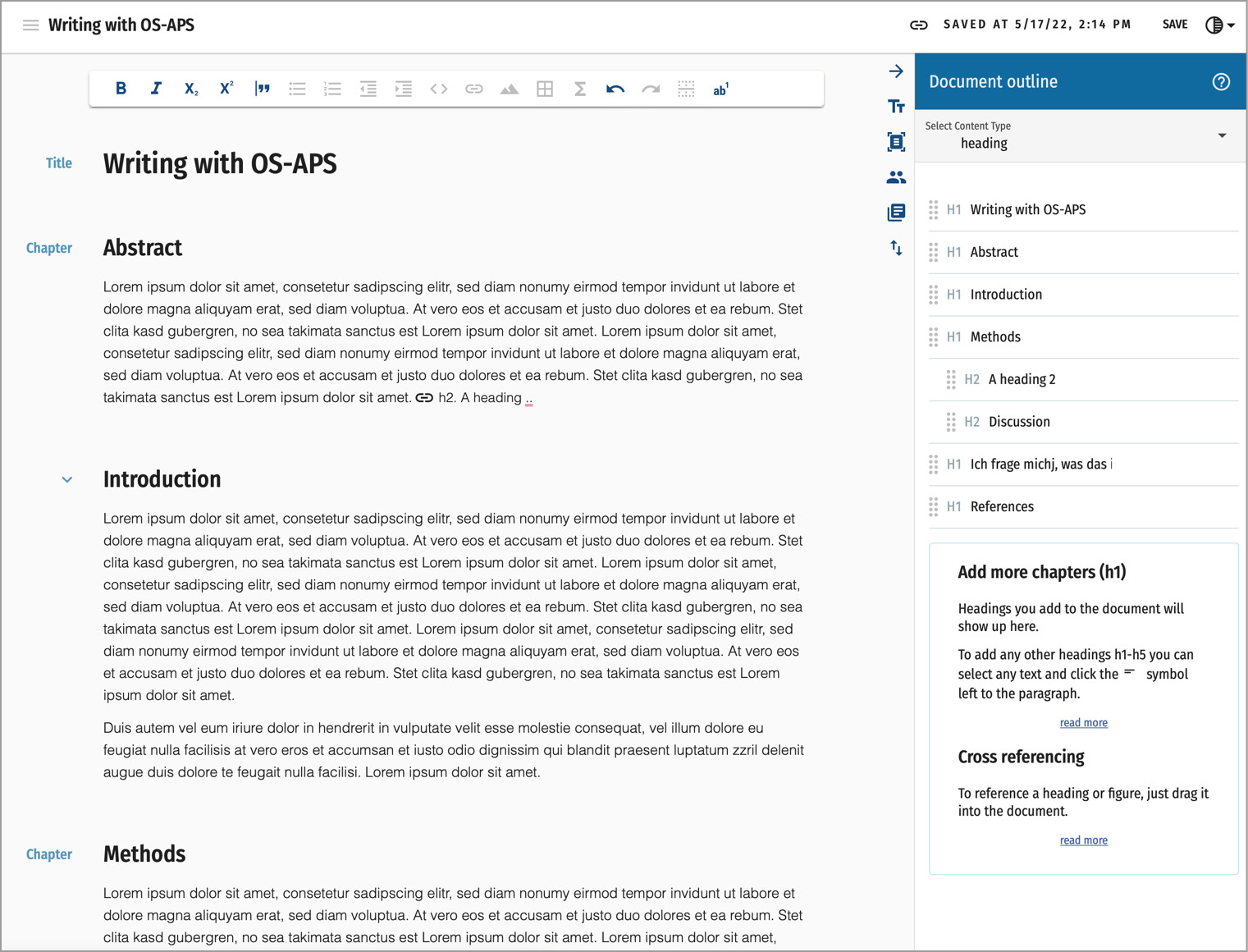The width and height of the screenshot is (1248, 952).
Task: Click the Introduction heading in the editor
Action: pyautogui.click(x=162, y=479)
